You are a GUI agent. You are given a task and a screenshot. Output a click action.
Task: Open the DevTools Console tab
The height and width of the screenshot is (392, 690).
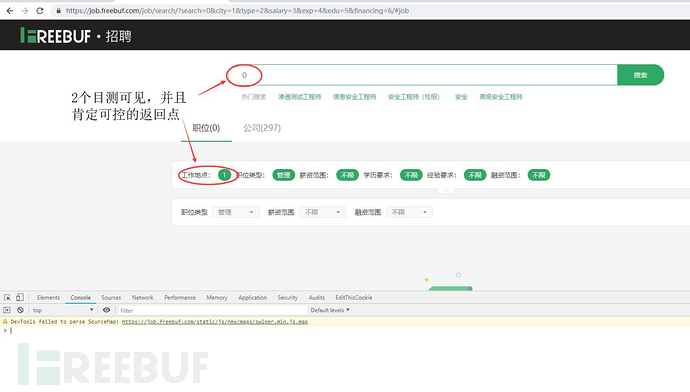coord(81,298)
